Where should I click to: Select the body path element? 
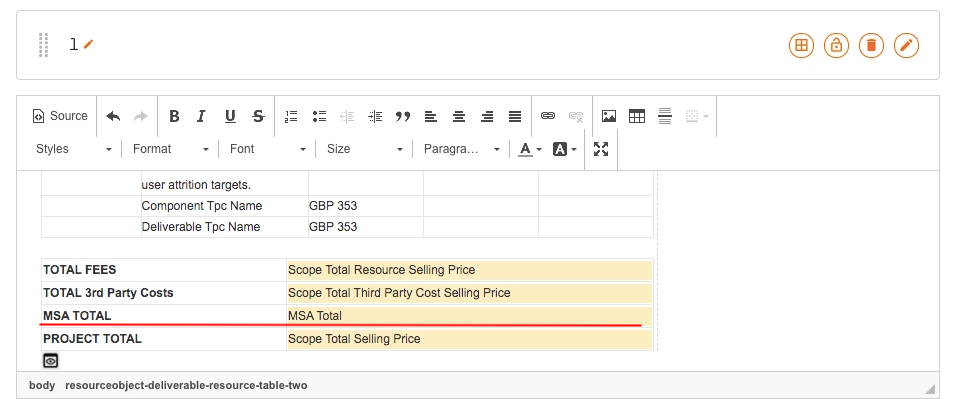[42, 386]
